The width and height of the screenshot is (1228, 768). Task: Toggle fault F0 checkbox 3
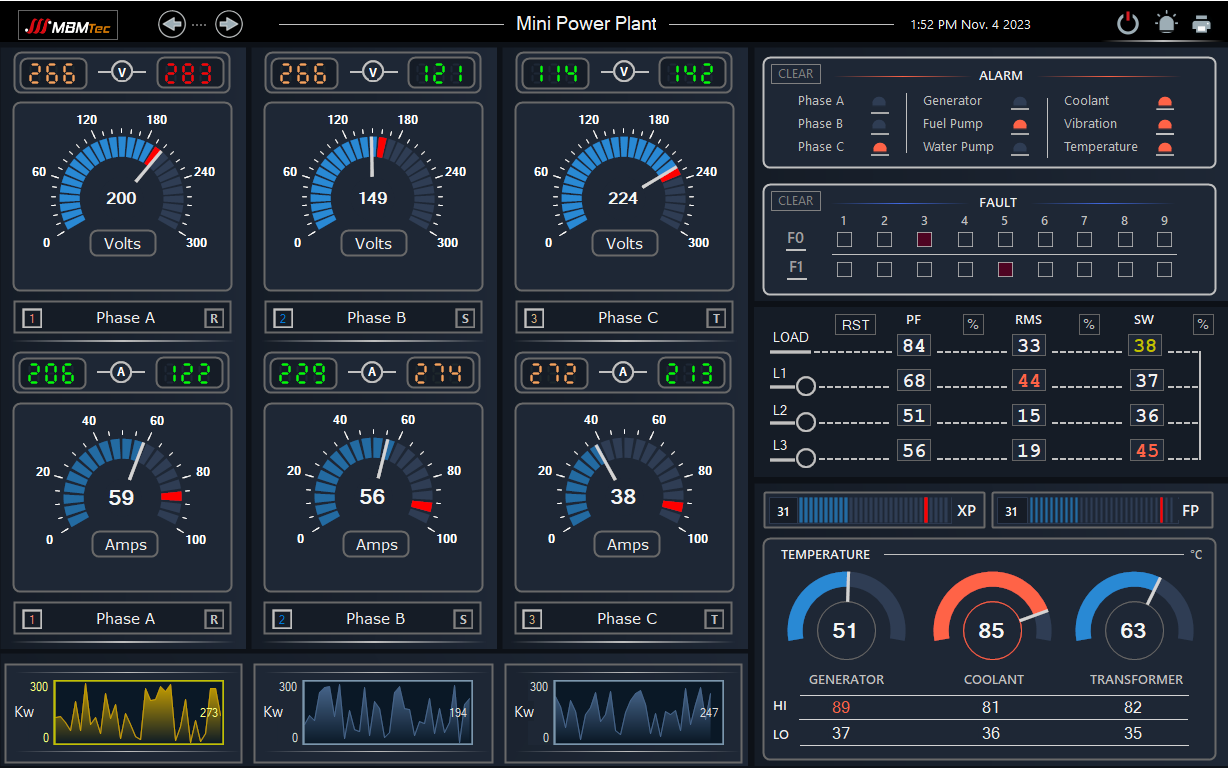924,239
